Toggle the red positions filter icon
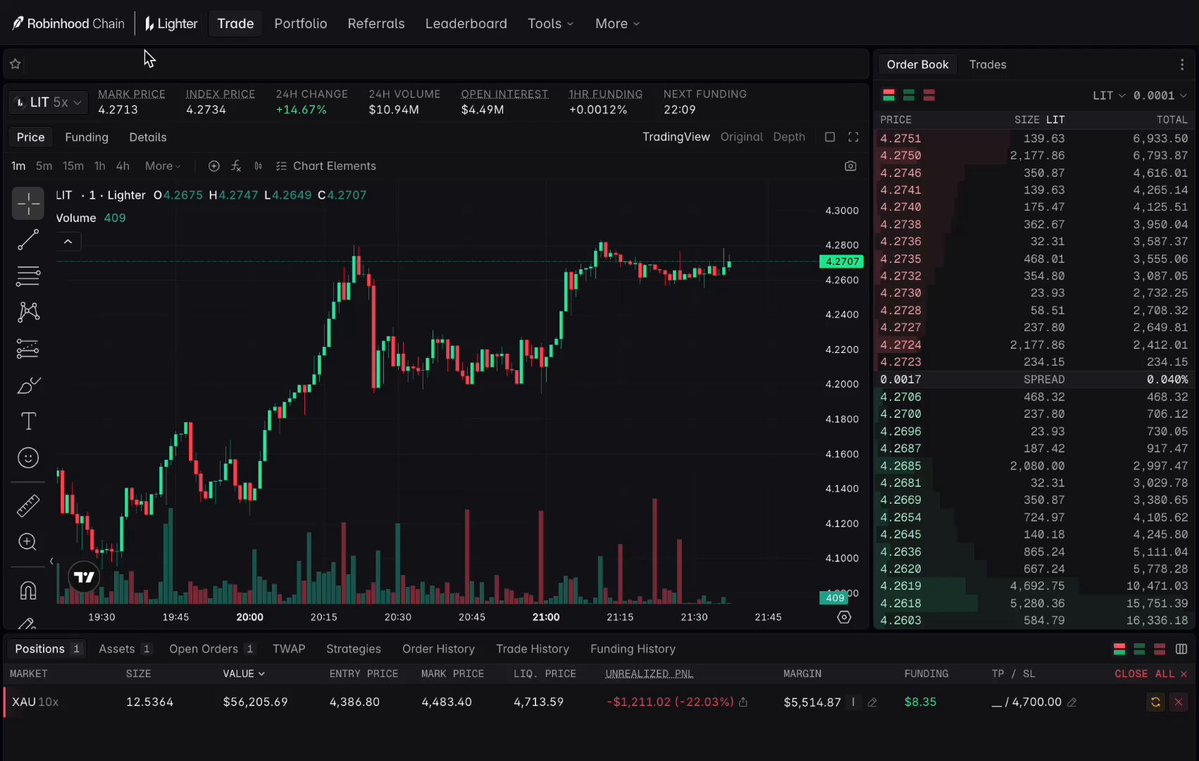 pos(1160,649)
